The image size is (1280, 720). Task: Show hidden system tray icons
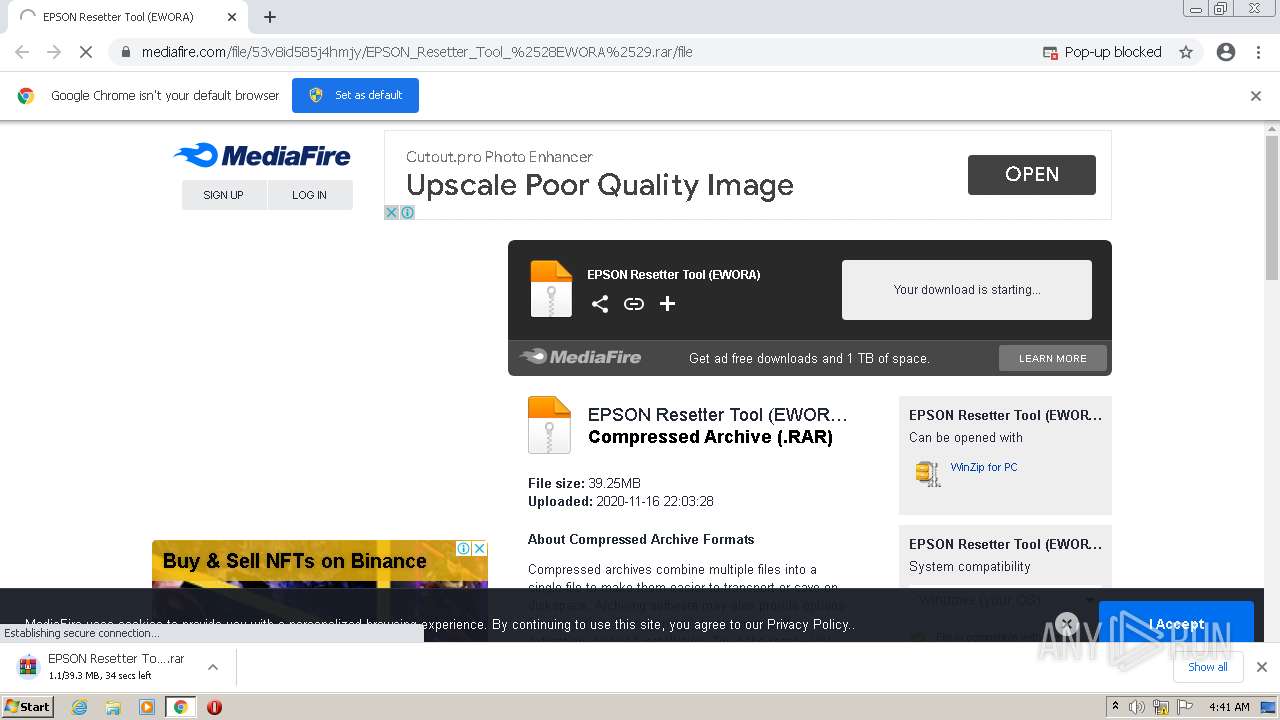1115,707
